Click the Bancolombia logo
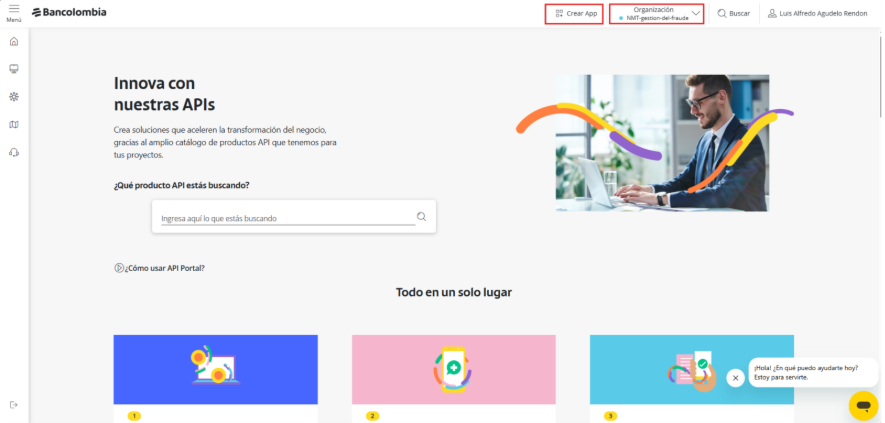The image size is (885, 423). (x=69, y=12)
